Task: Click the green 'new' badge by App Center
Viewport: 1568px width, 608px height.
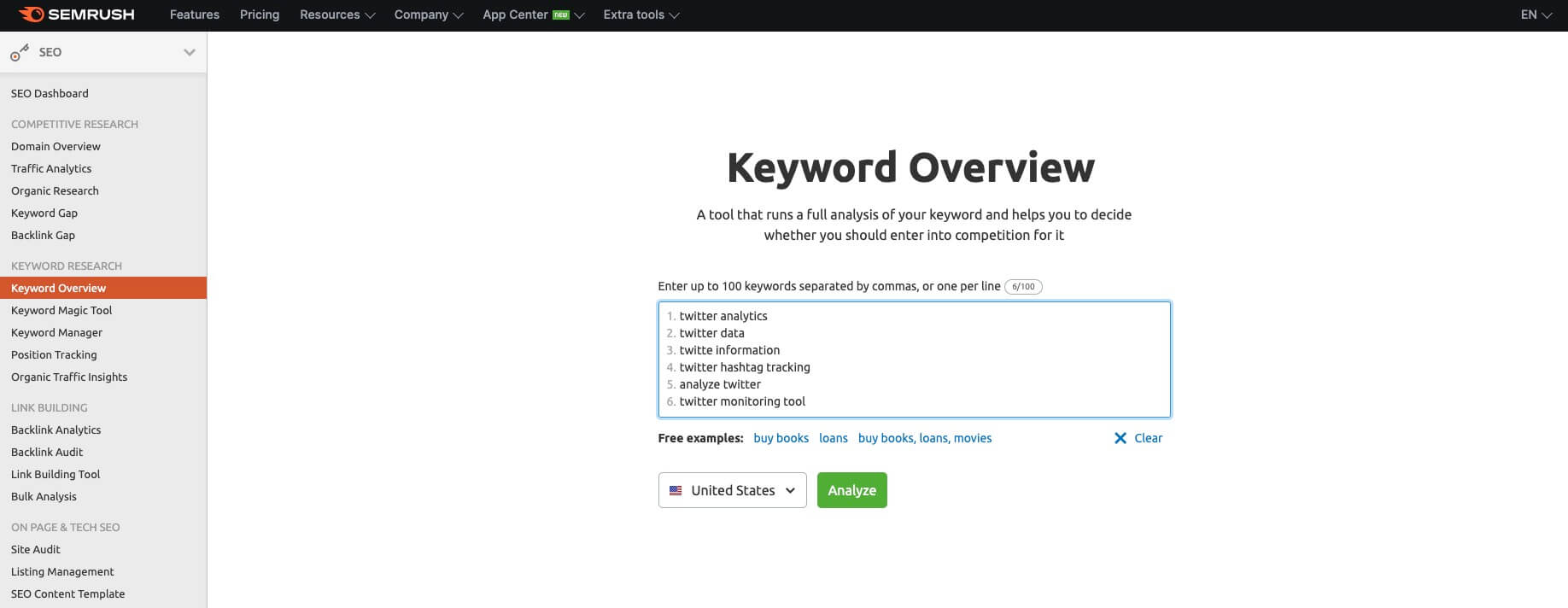Action: (561, 15)
